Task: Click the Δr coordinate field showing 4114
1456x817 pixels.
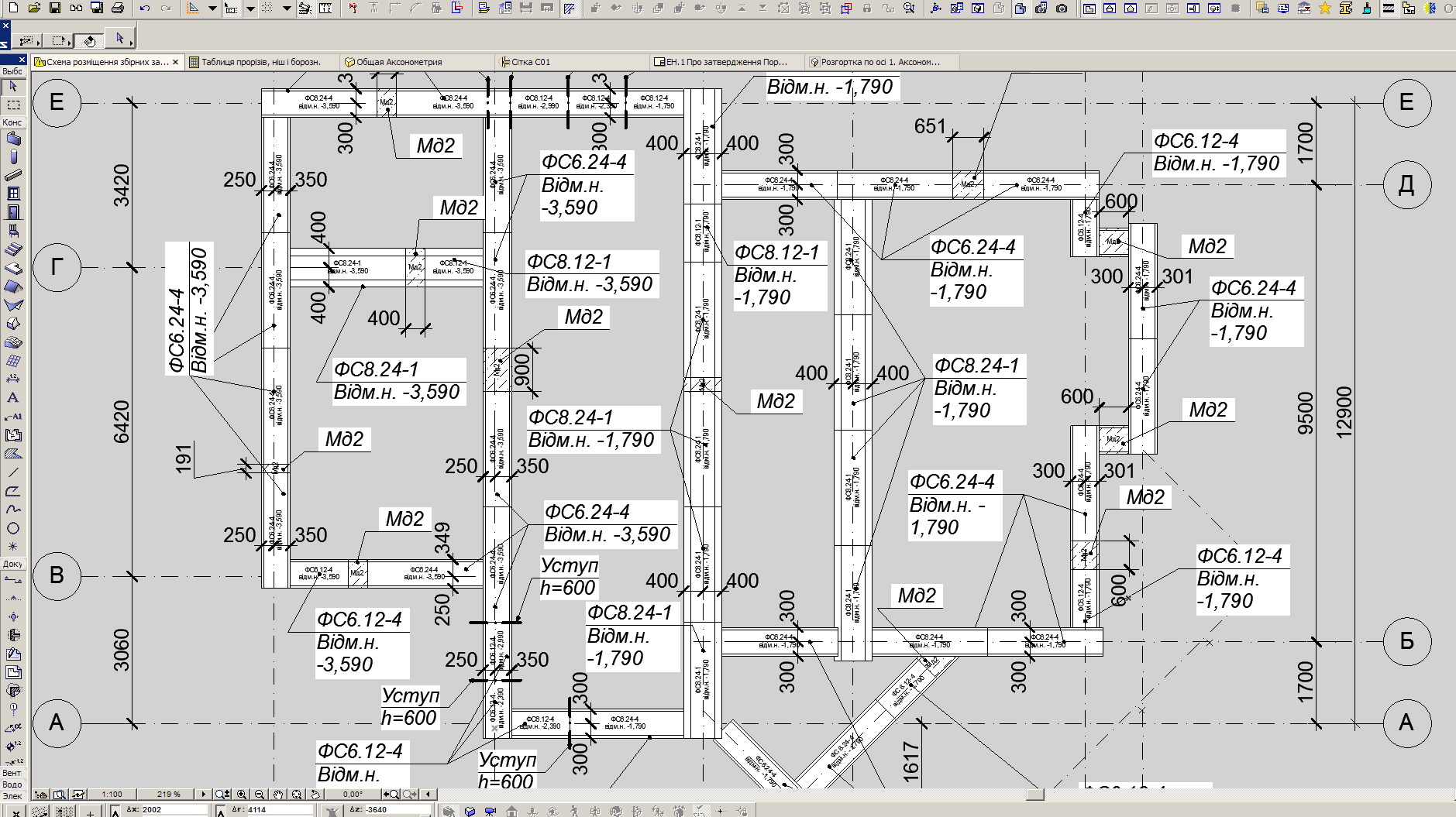Action: click(280, 810)
